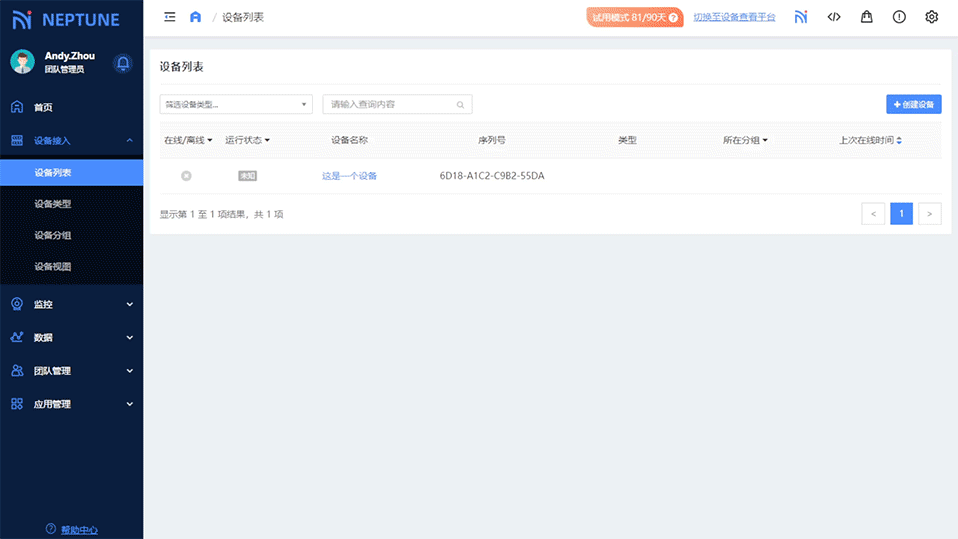Viewport: 958px width, 539px height.
Task: Open the shopping bag store icon
Action: (x=866, y=17)
